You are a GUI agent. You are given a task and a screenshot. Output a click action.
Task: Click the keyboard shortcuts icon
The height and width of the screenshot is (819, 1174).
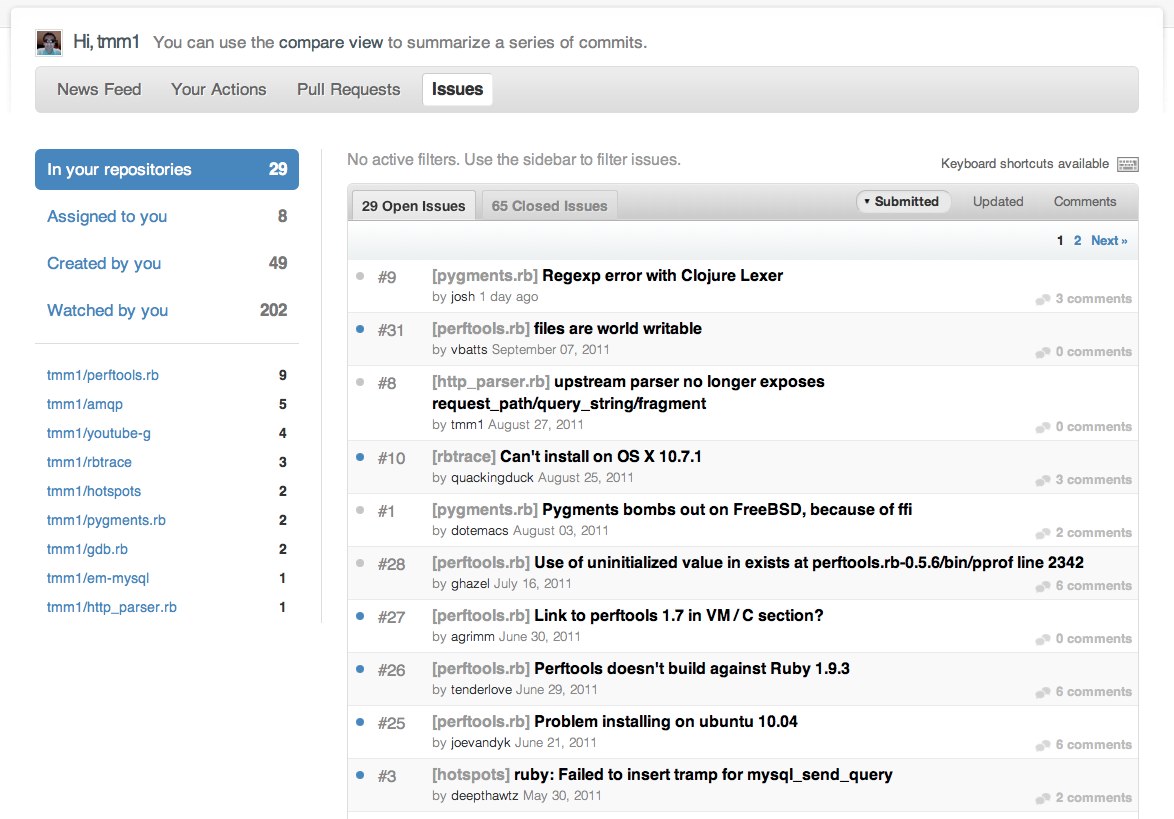[1127, 164]
